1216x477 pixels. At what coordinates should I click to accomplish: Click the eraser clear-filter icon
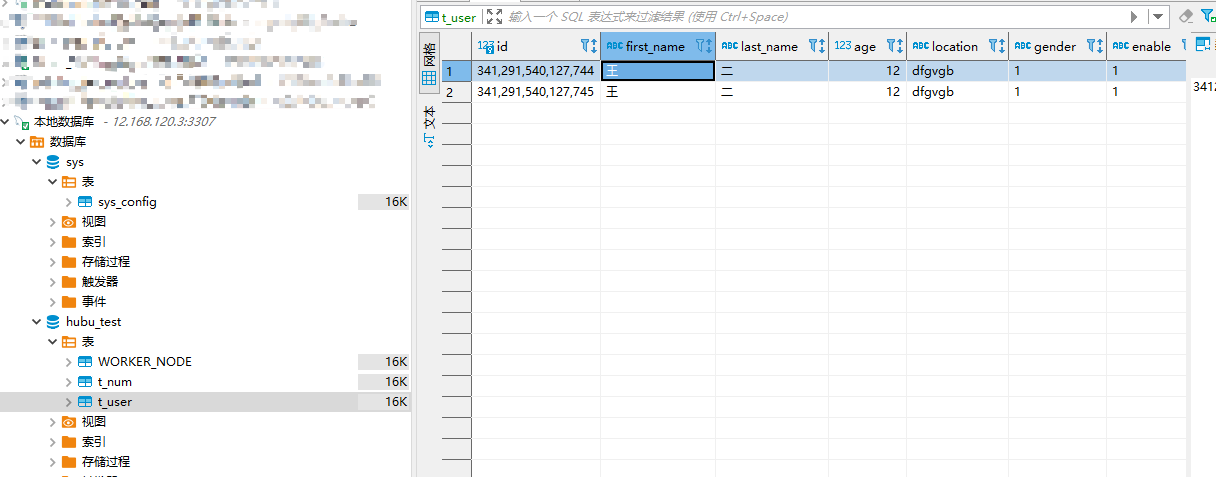(1186, 16)
